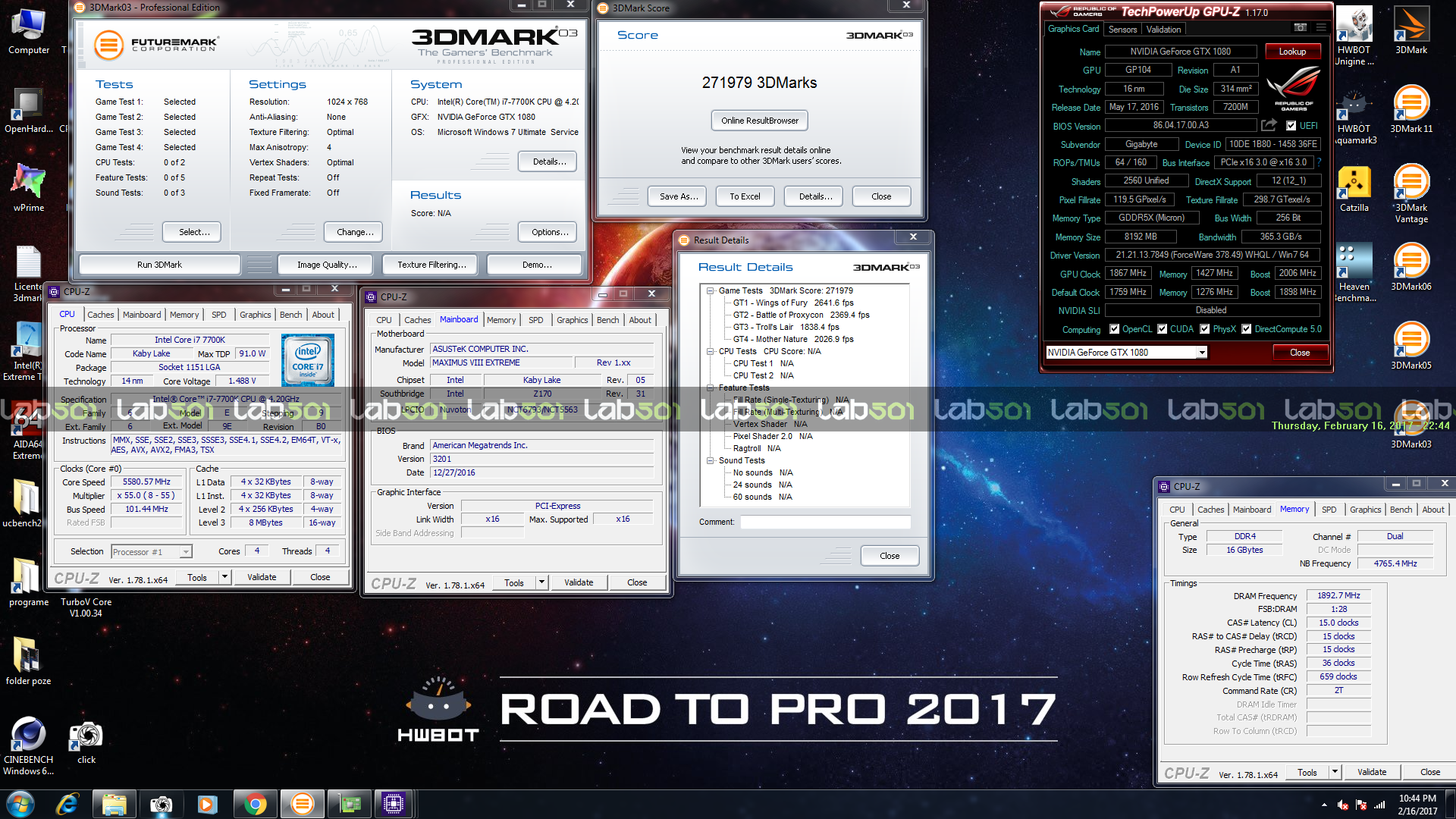Open Tools dropdown arrow in CPU-Z CPU window
Screen dimensions: 1456x819
tap(224, 577)
